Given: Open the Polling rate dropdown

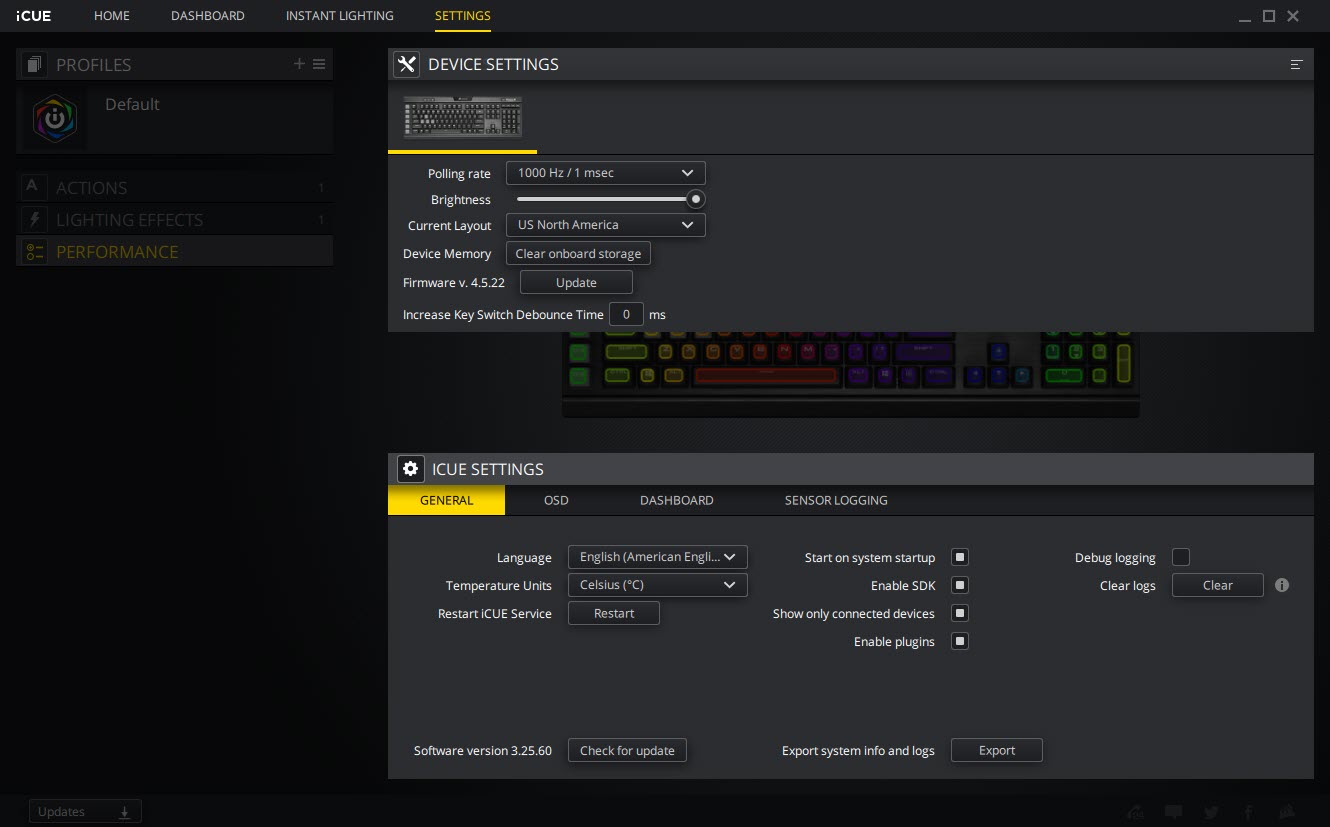Looking at the screenshot, I should point(606,173).
